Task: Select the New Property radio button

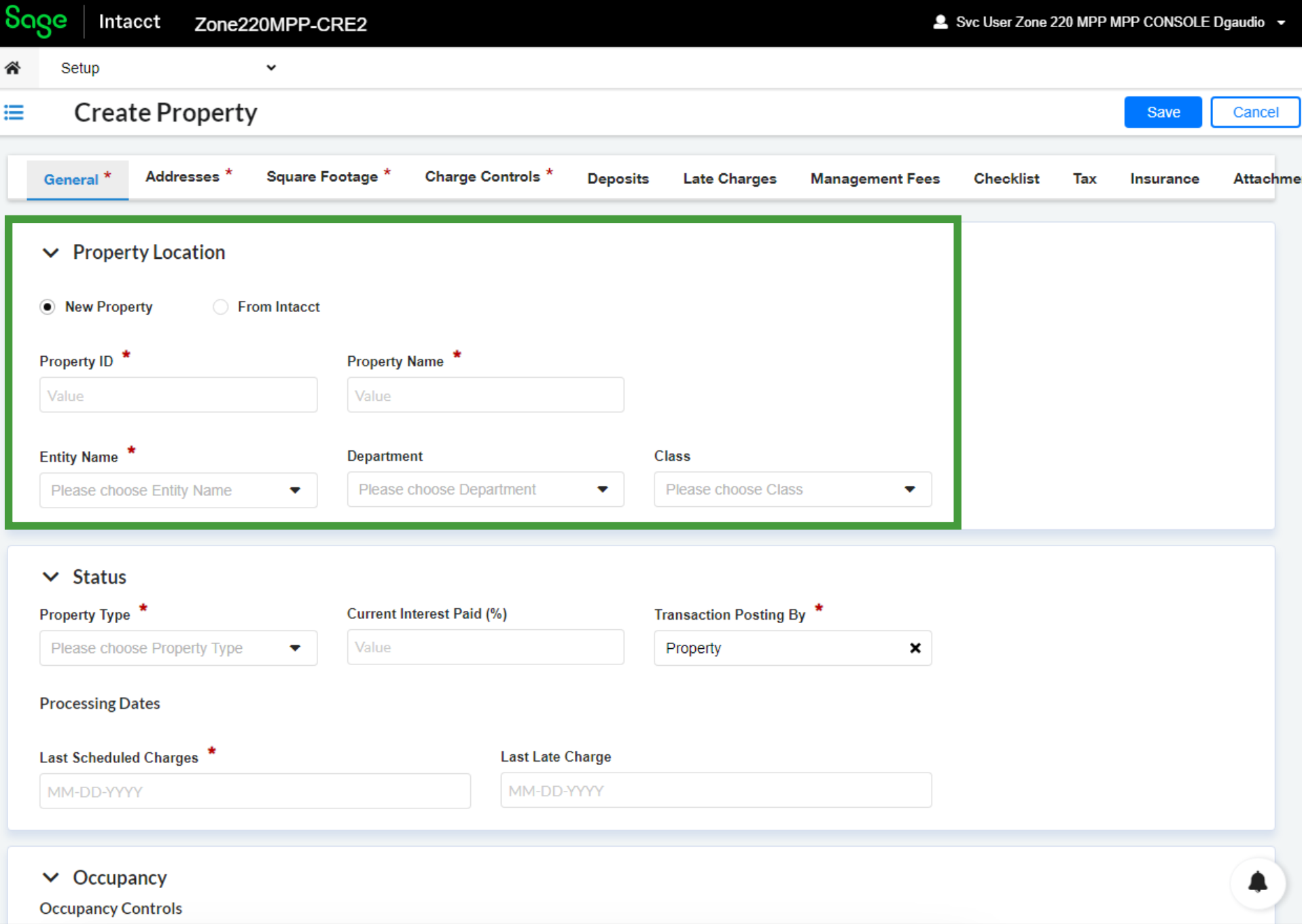Action: point(48,307)
